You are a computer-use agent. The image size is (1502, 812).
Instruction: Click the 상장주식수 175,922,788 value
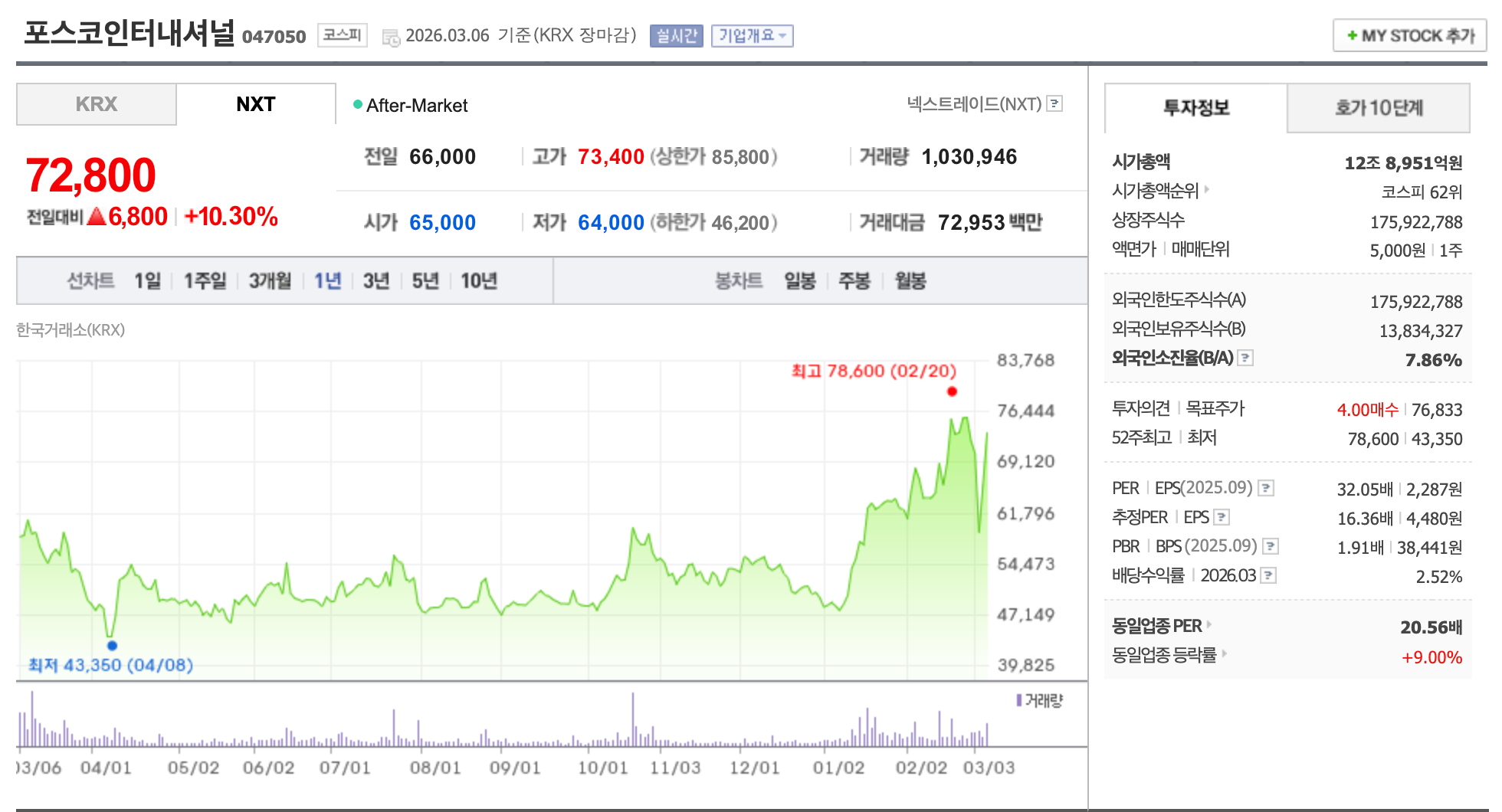(x=1416, y=222)
